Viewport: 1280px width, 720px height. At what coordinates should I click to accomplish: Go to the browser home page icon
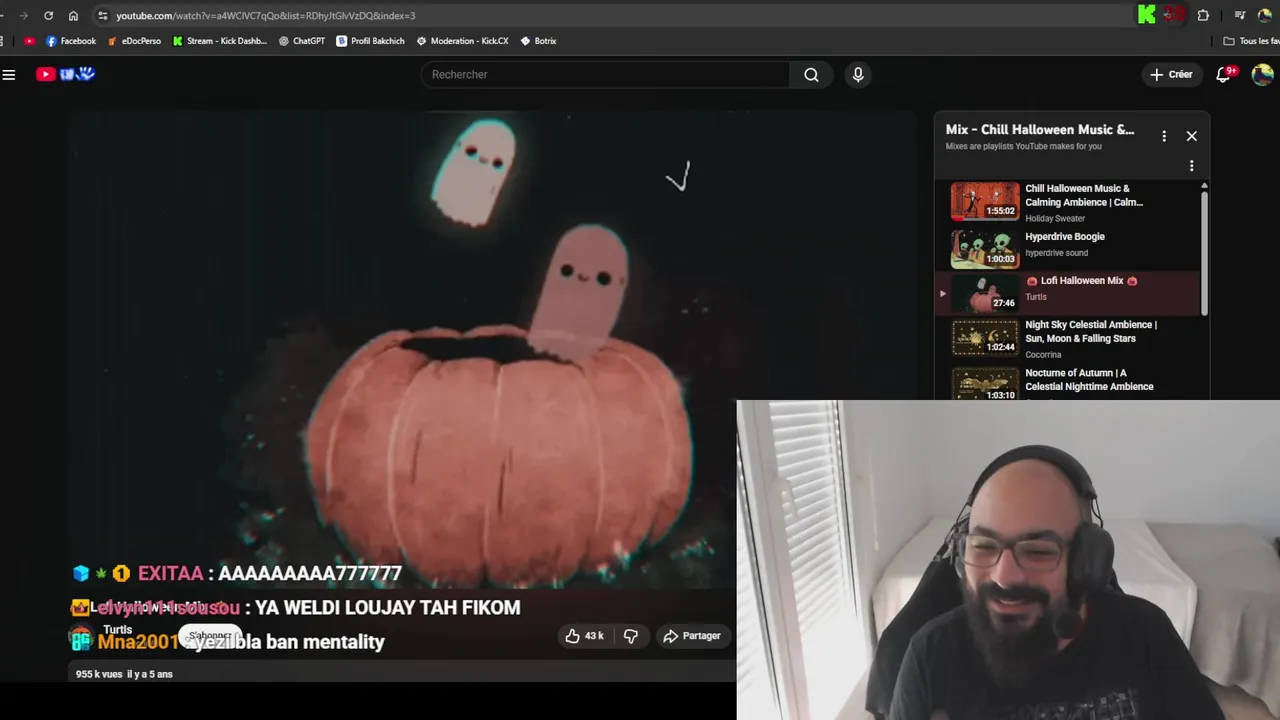(x=73, y=16)
